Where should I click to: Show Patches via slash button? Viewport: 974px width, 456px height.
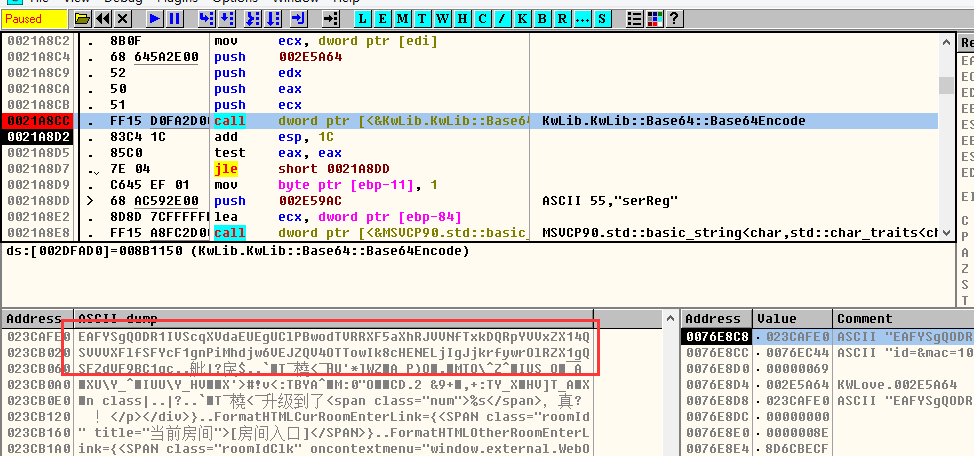[x=502, y=19]
